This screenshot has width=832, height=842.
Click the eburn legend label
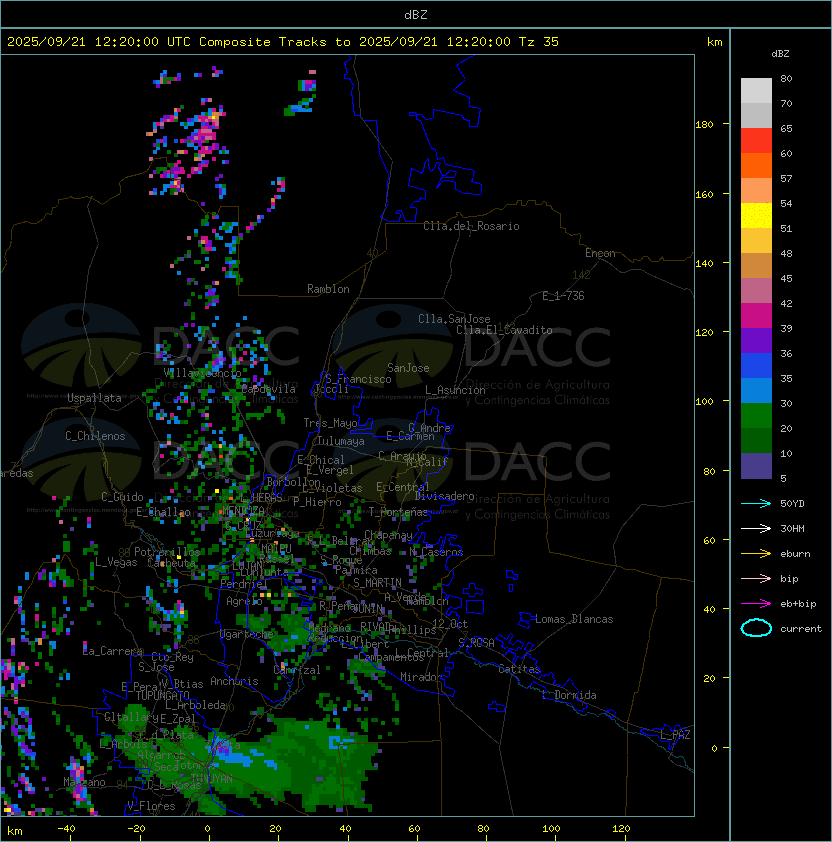click(x=795, y=554)
